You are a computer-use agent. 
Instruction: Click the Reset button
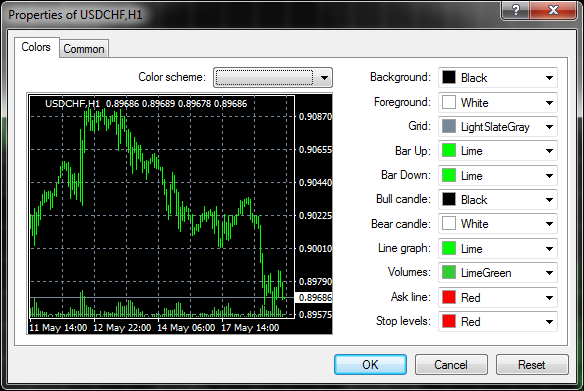click(532, 365)
